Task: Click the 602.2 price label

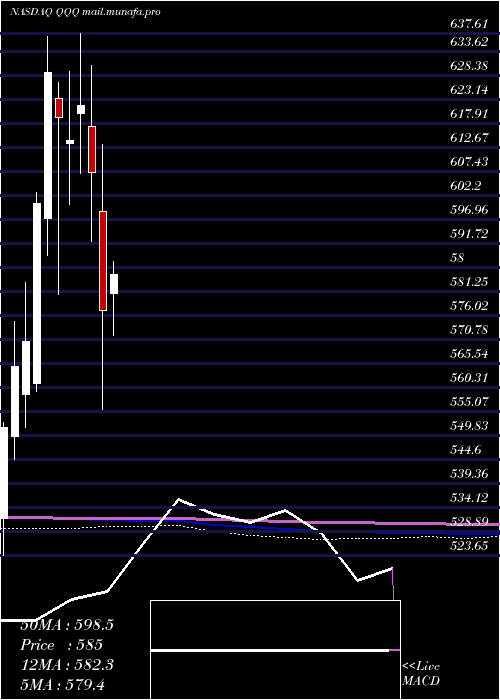Action: [x=466, y=186]
